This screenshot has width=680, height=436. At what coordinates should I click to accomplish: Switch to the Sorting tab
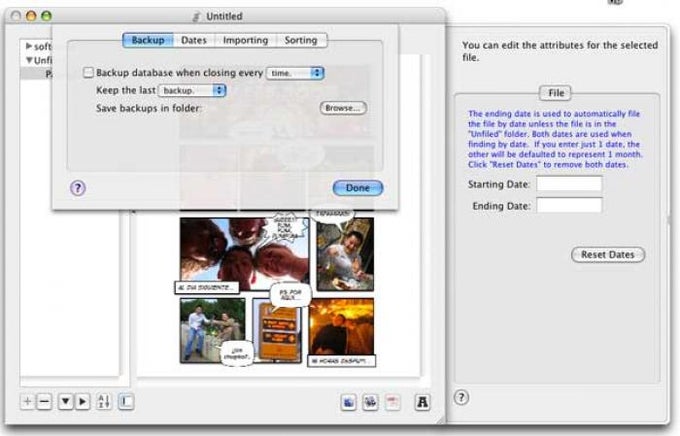[x=301, y=40]
